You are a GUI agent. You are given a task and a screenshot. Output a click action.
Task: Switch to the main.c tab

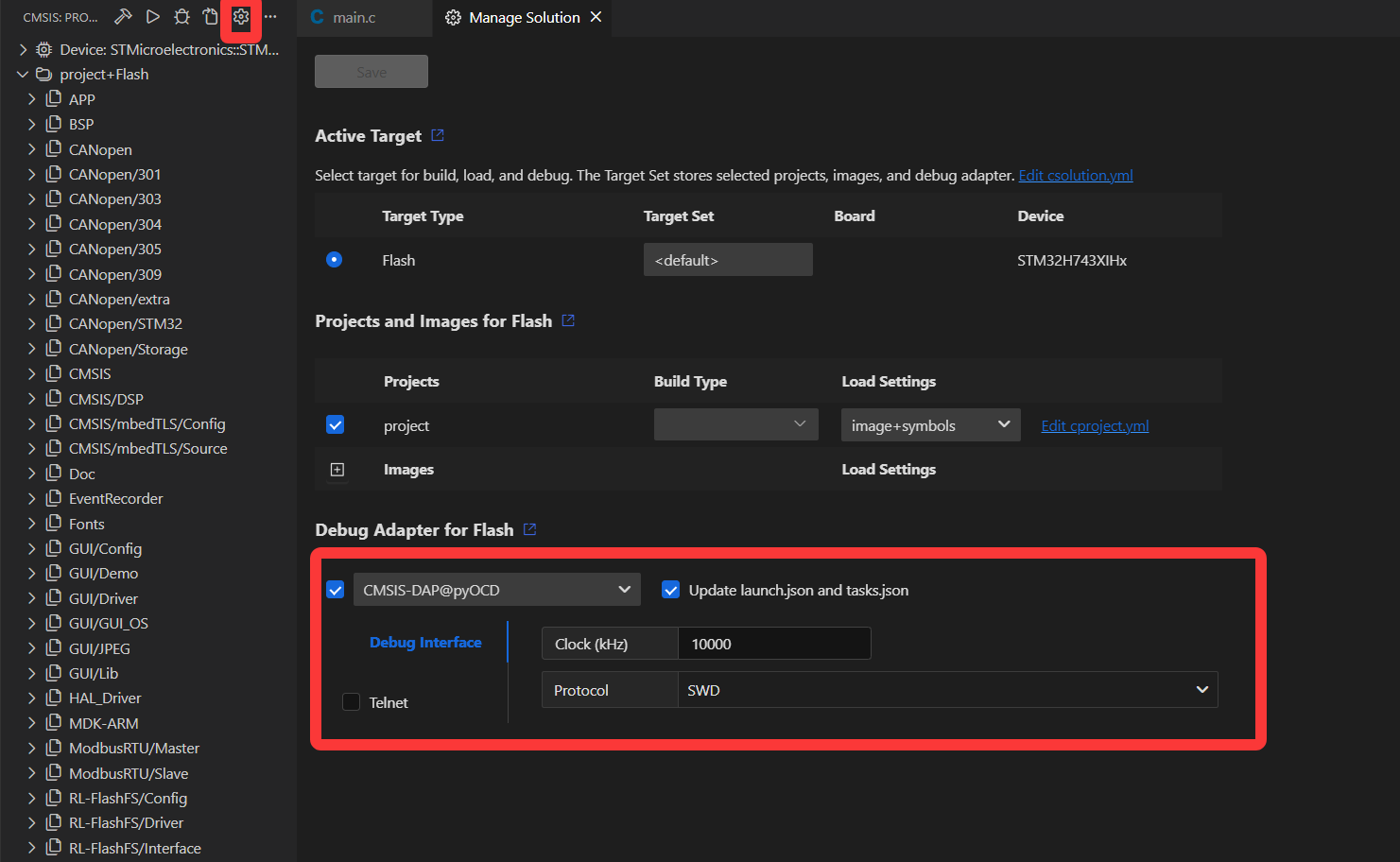354,17
